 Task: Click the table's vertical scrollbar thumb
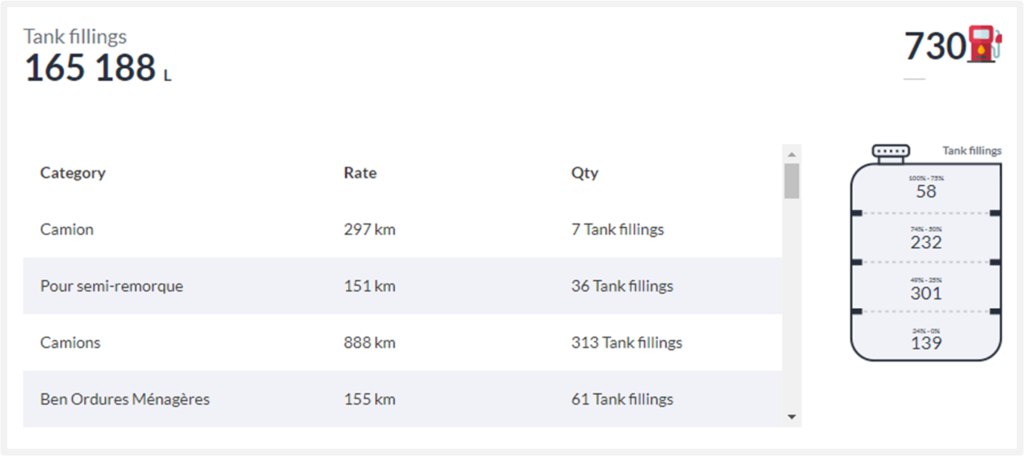(x=792, y=181)
